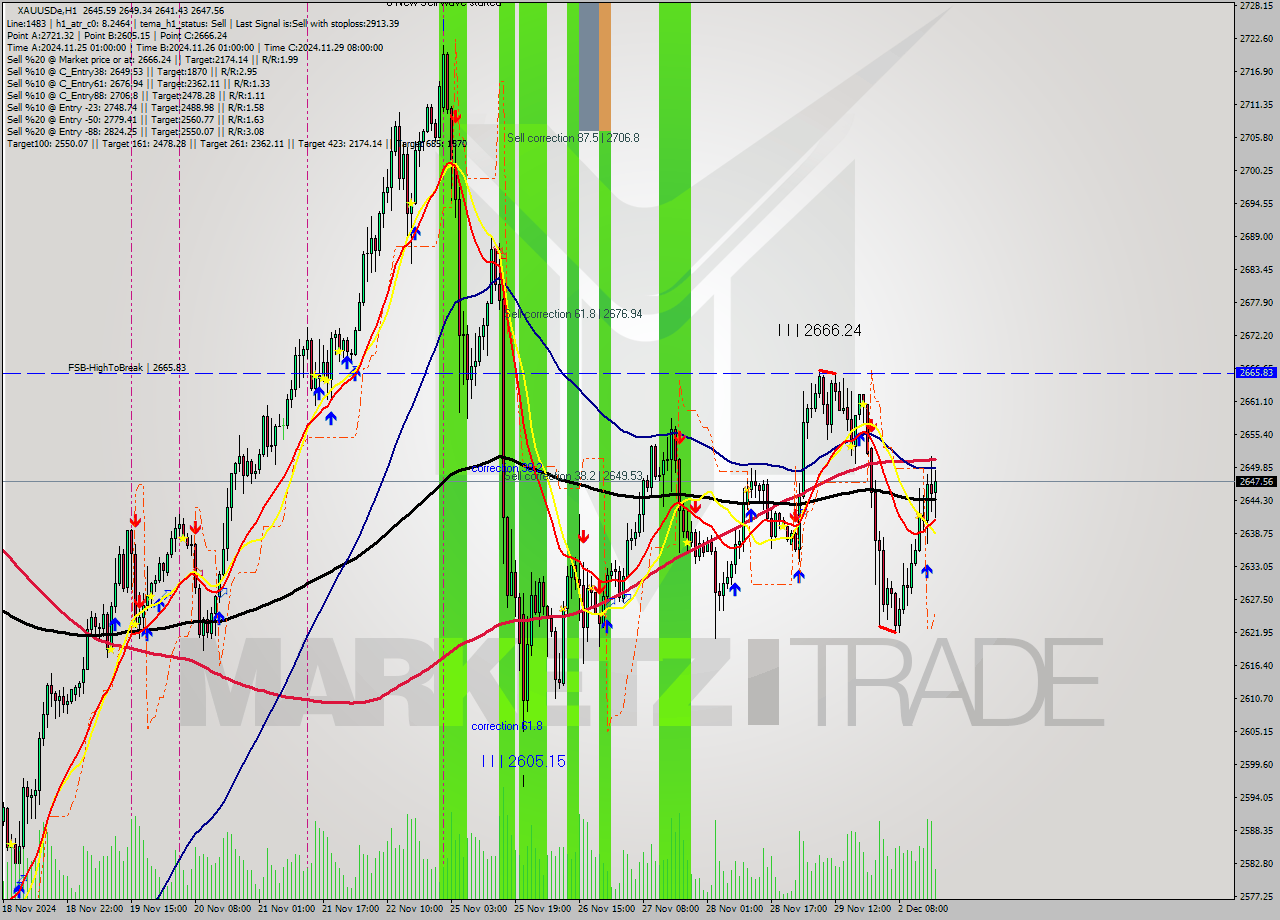
Task: Click the '18 Nov 2024' time axis label
Action: coord(29,910)
